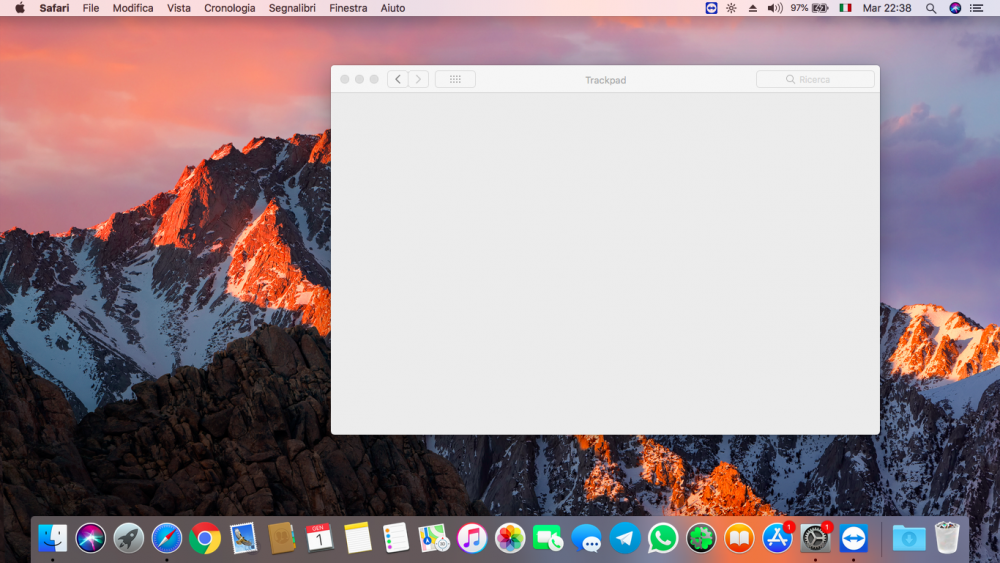Open the App Store with update badge
Image resolution: width=1000 pixels, height=563 pixels.
click(x=777, y=539)
